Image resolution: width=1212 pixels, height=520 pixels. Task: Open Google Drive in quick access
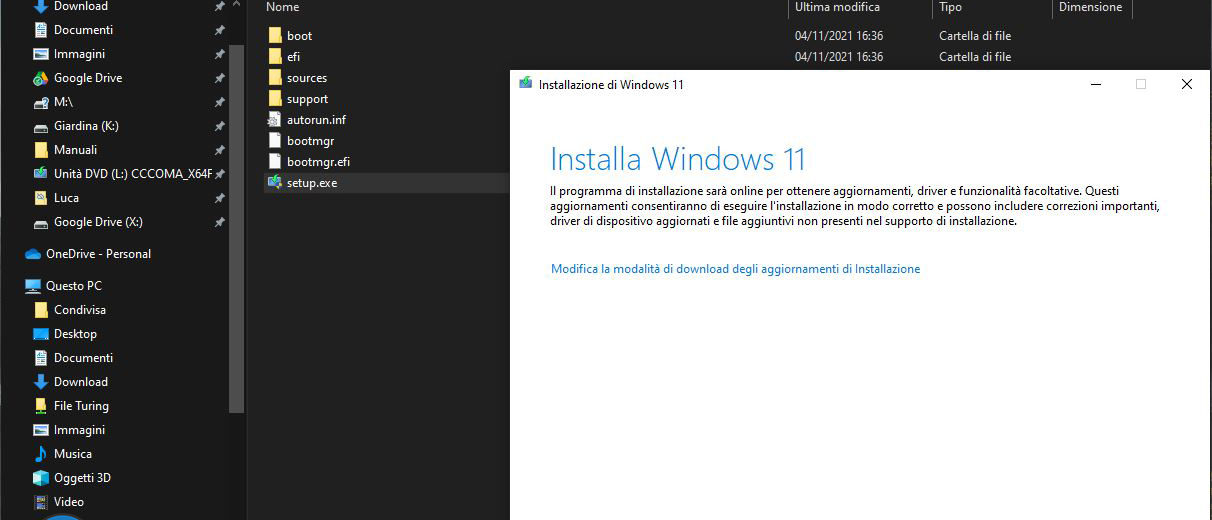click(88, 78)
